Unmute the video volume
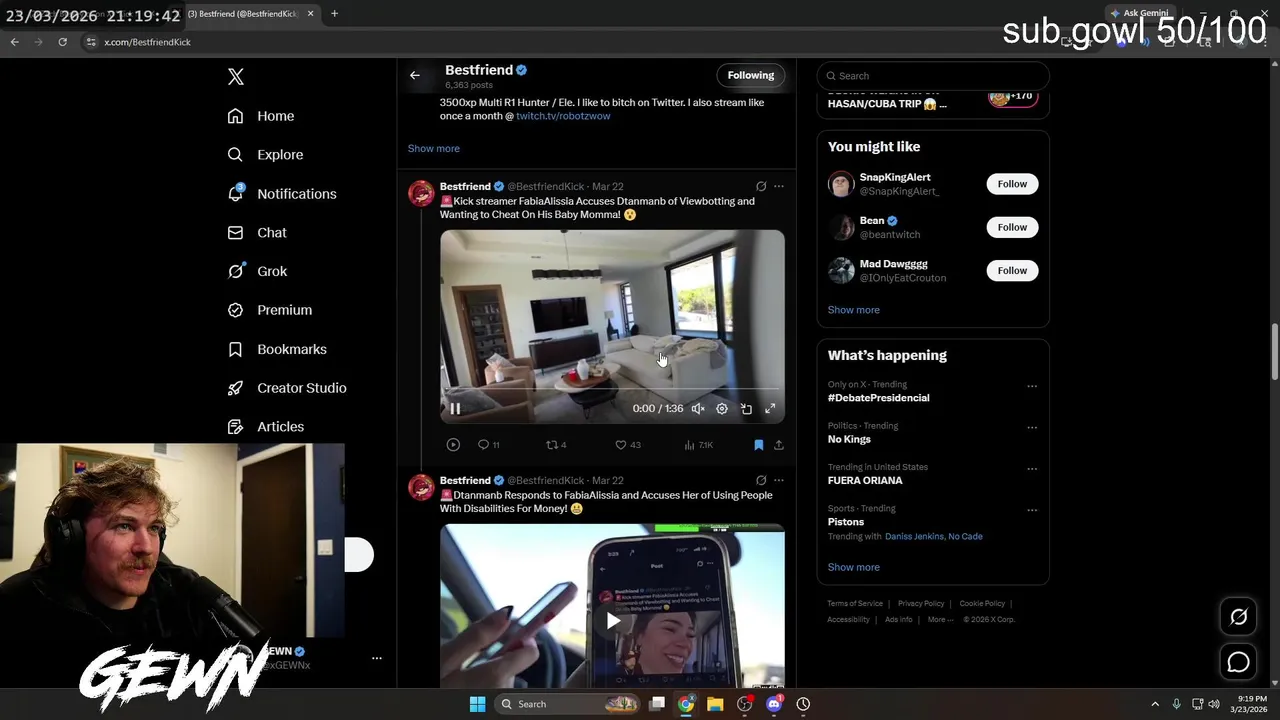The image size is (1280, 720). coord(698,408)
